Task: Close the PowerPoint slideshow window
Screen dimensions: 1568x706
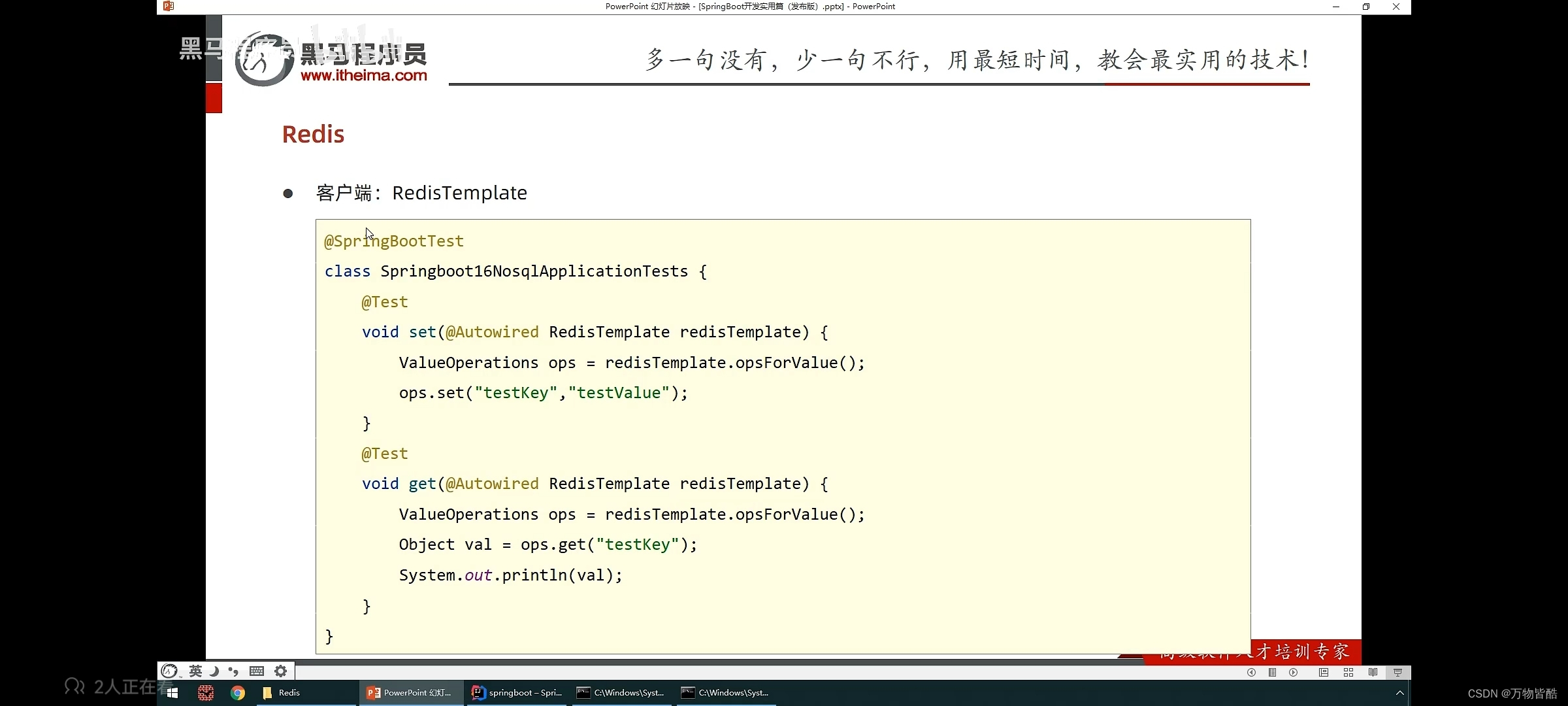Action: 1396,7
